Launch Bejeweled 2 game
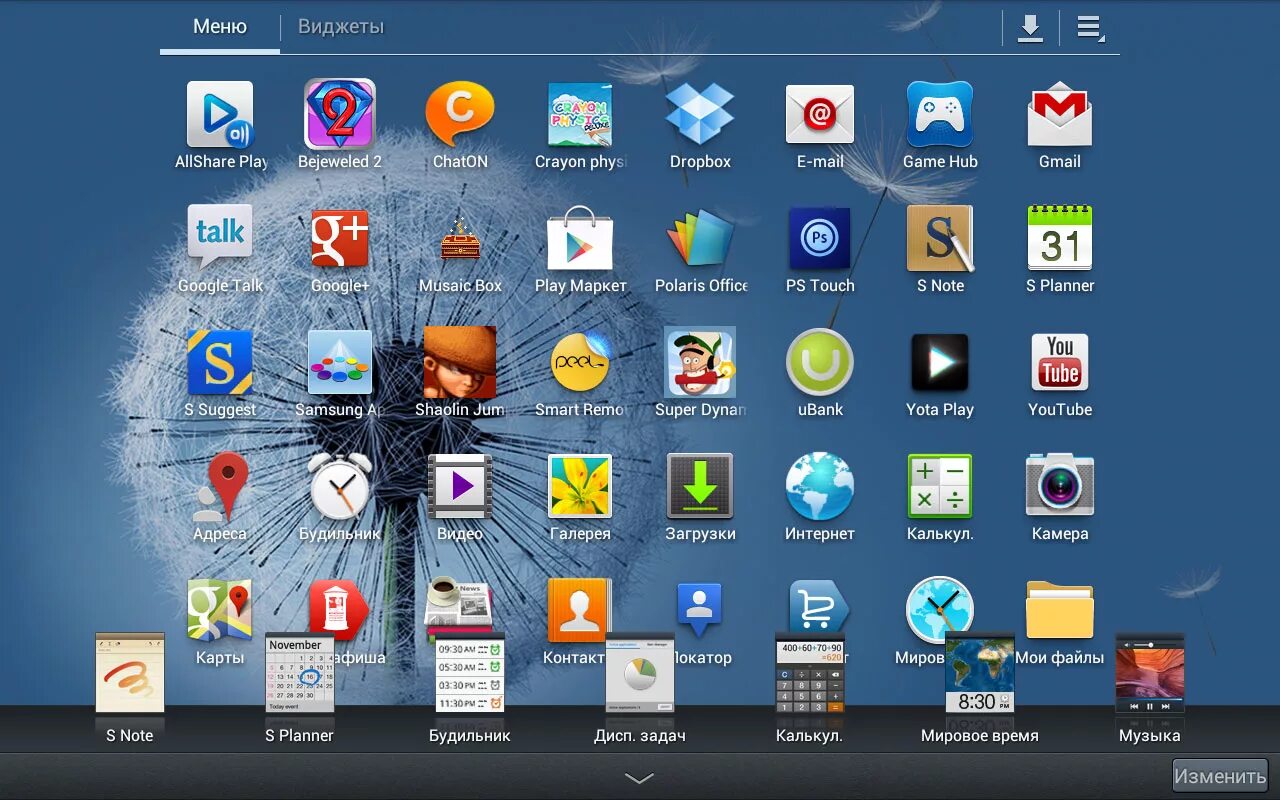Image resolution: width=1280 pixels, height=800 pixels. point(340,114)
